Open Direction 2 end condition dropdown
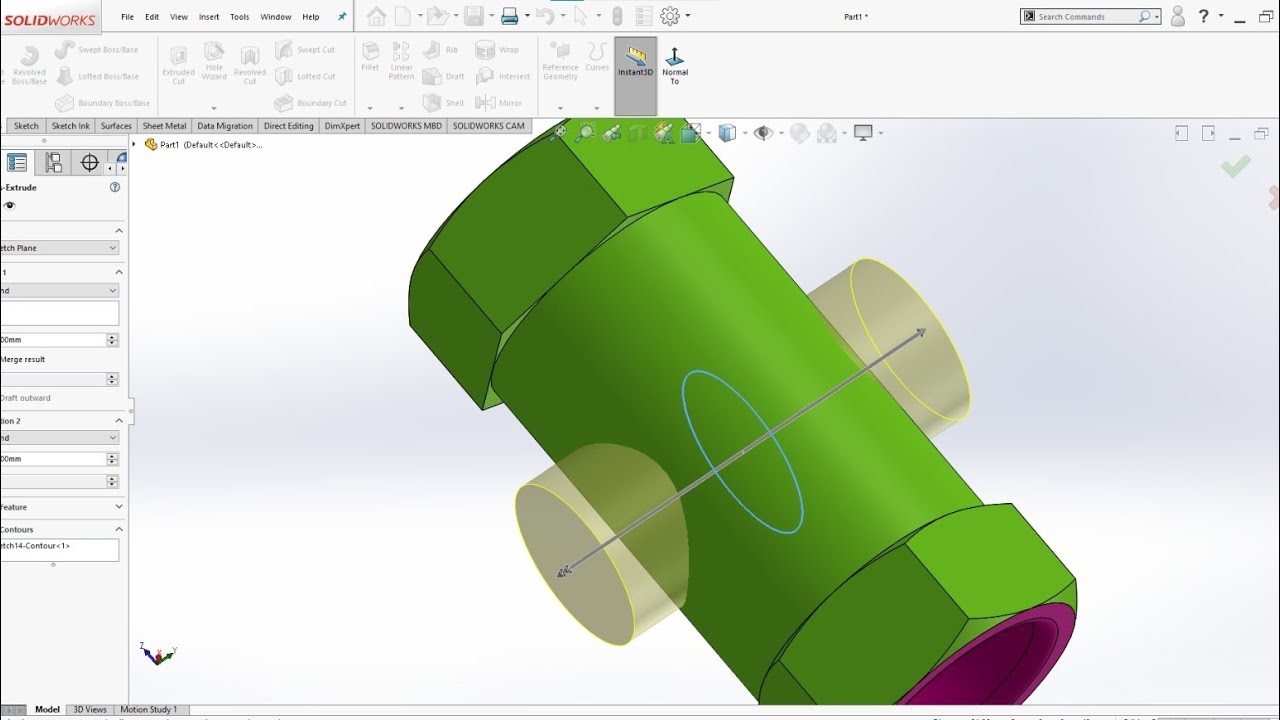 coord(59,437)
